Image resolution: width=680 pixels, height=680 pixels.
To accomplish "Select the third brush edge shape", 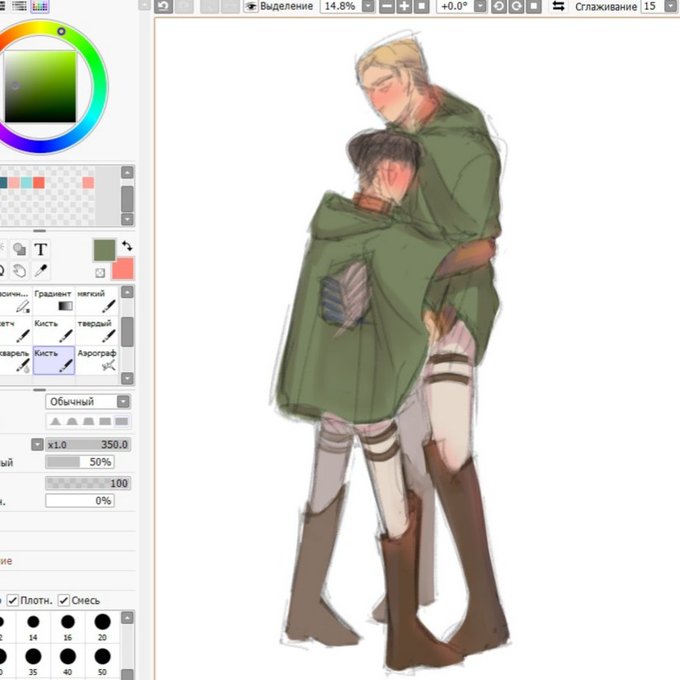I will (x=88, y=421).
